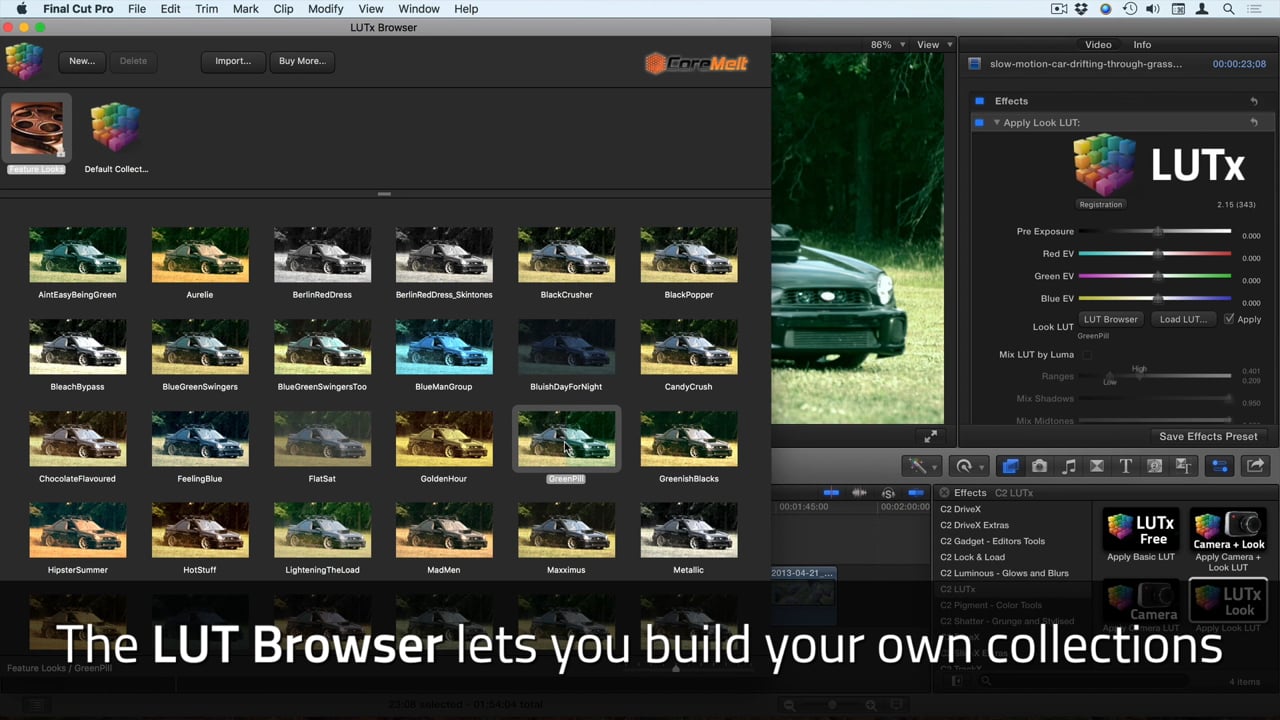This screenshot has width=1280, height=720.
Task: Toggle solo S icon in timeline
Action: point(888,493)
